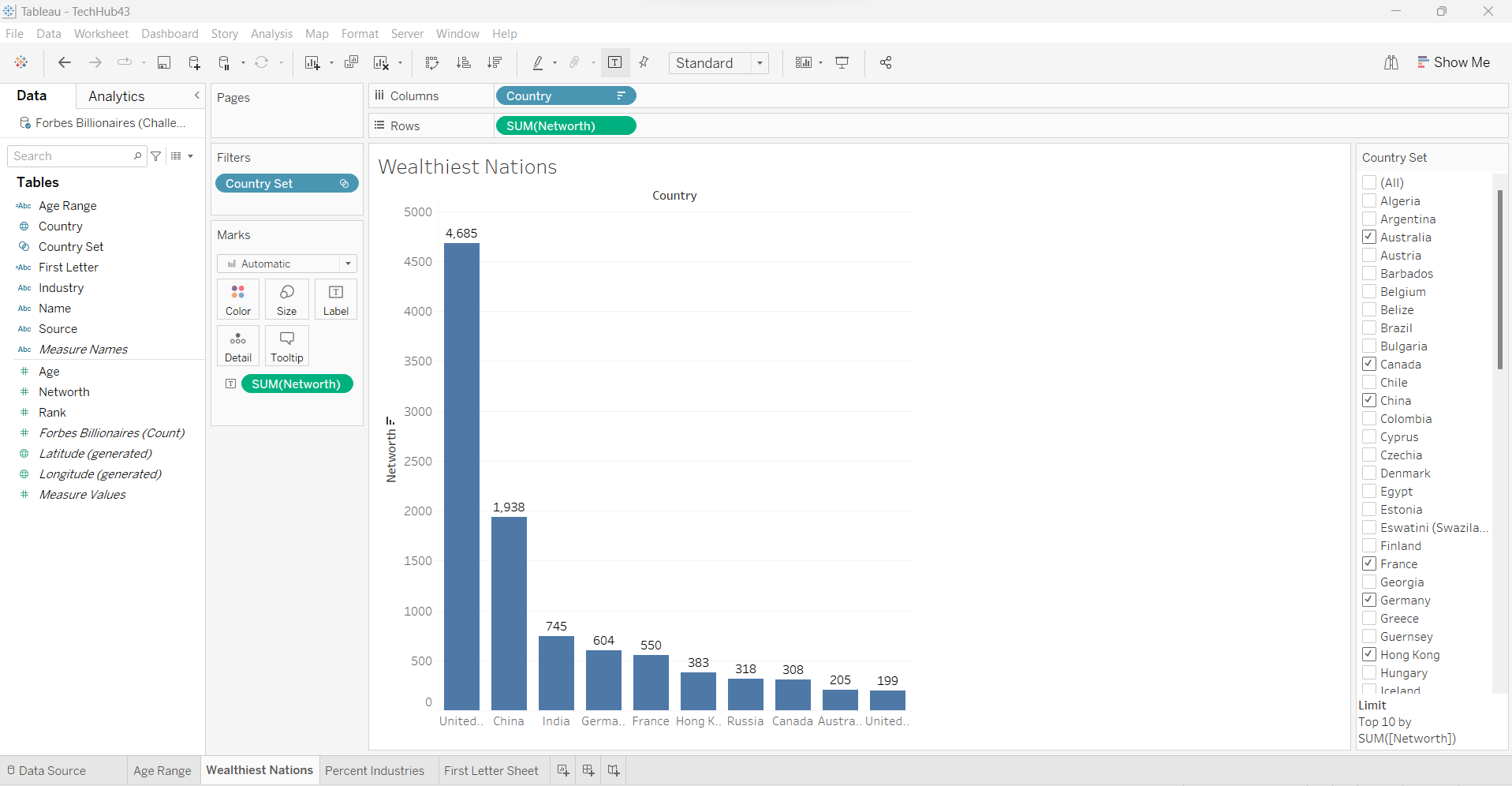Click the Swap Rows and Columns icon
1512x786 pixels.
coord(431,63)
